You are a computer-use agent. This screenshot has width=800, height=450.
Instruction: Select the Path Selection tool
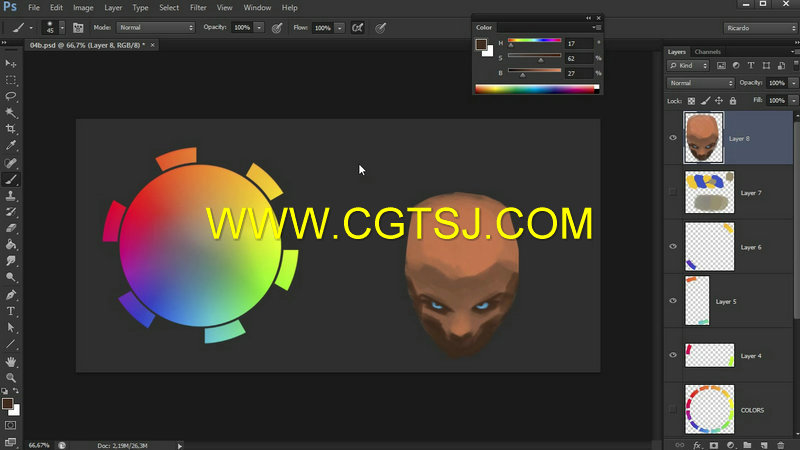pos(11,328)
